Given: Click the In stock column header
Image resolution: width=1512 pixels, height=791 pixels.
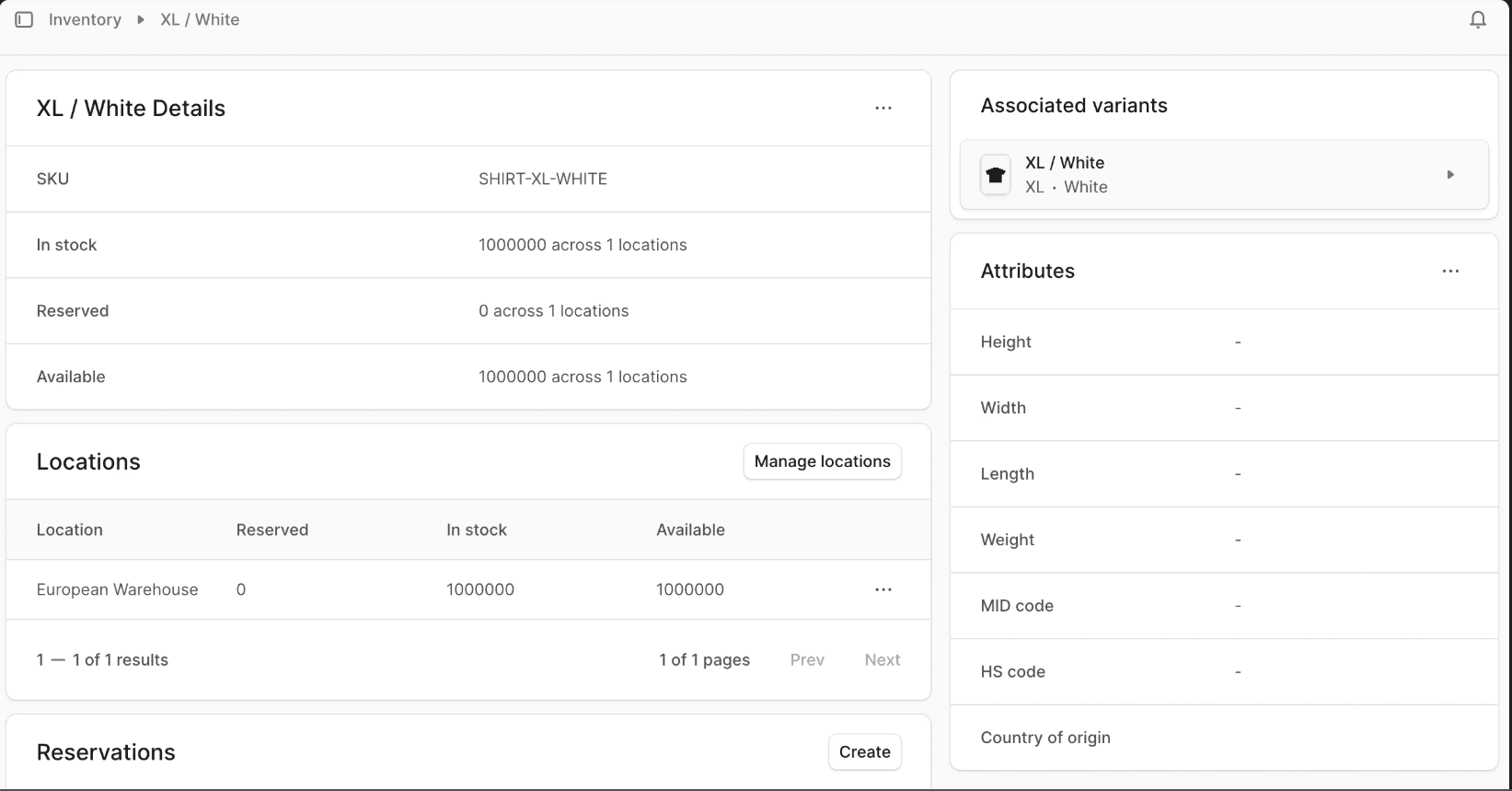Looking at the screenshot, I should coord(477,529).
